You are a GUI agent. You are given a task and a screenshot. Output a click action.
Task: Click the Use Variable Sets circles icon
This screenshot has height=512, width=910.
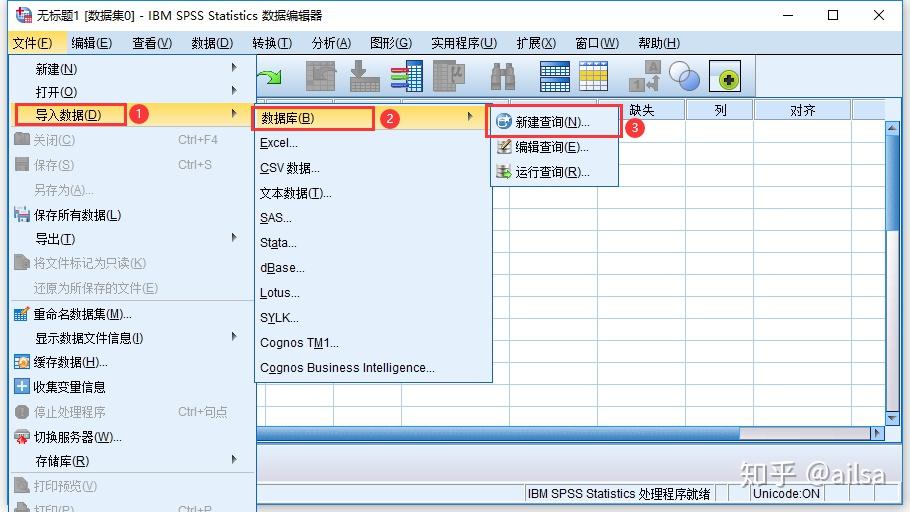coord(684,76)
